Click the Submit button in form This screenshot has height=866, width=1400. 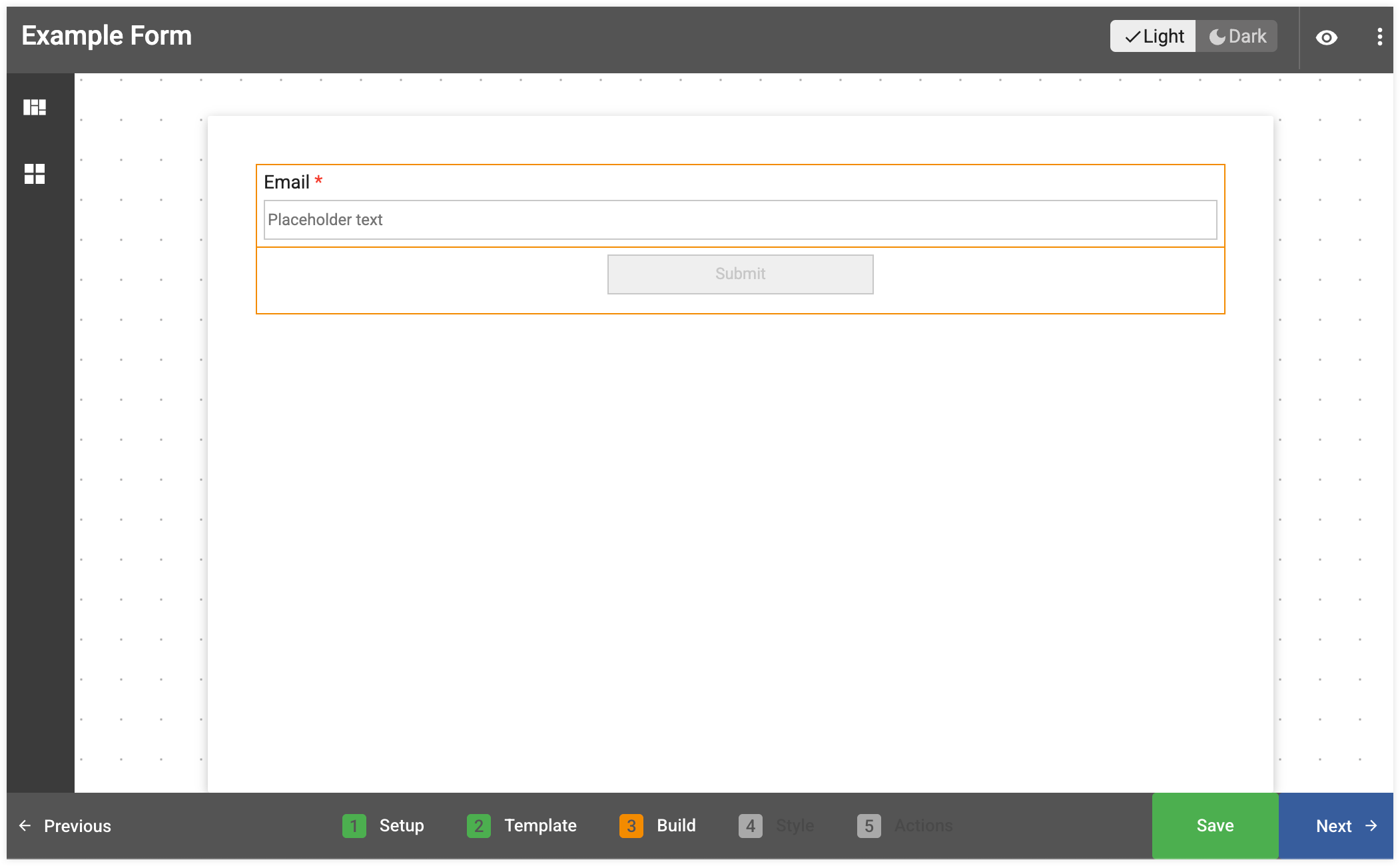[x=740, y=274]
